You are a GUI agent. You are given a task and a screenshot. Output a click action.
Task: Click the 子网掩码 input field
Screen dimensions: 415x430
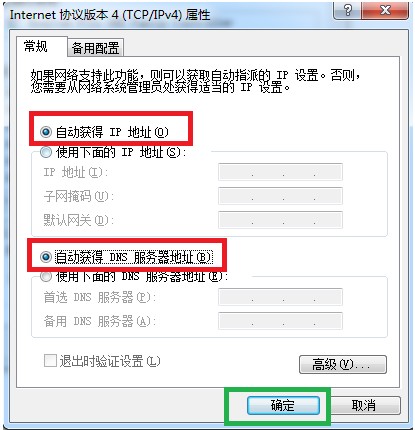coord(280,196)
